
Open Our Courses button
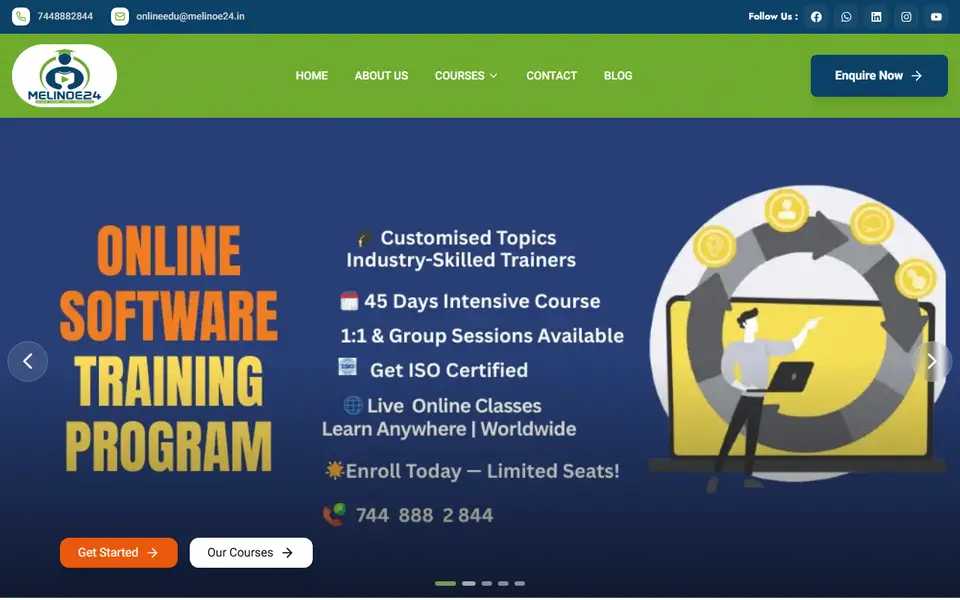tap(251, 553)
